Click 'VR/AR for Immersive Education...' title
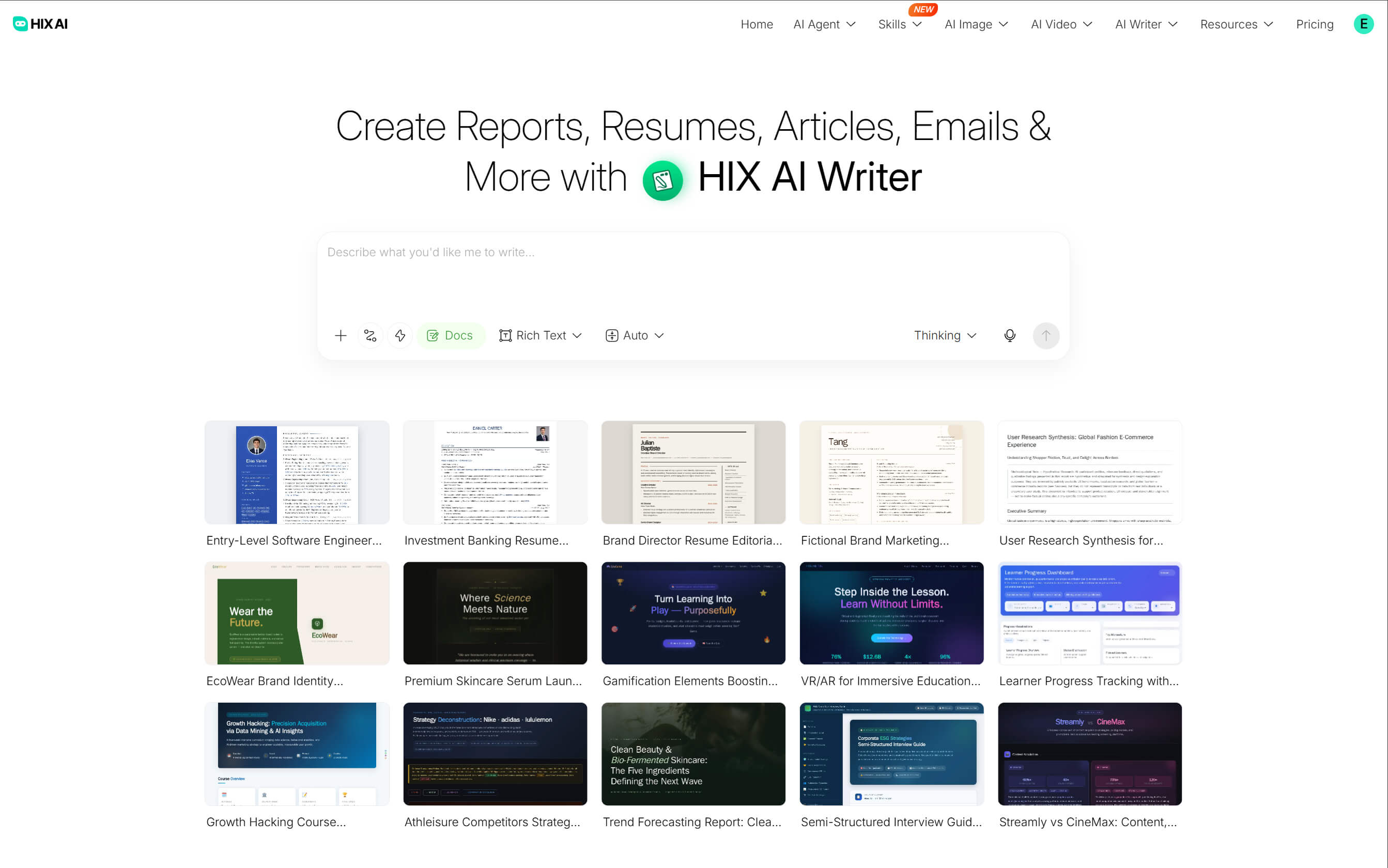The width and height of the screenshot is (1388, 868). (891, 681)
